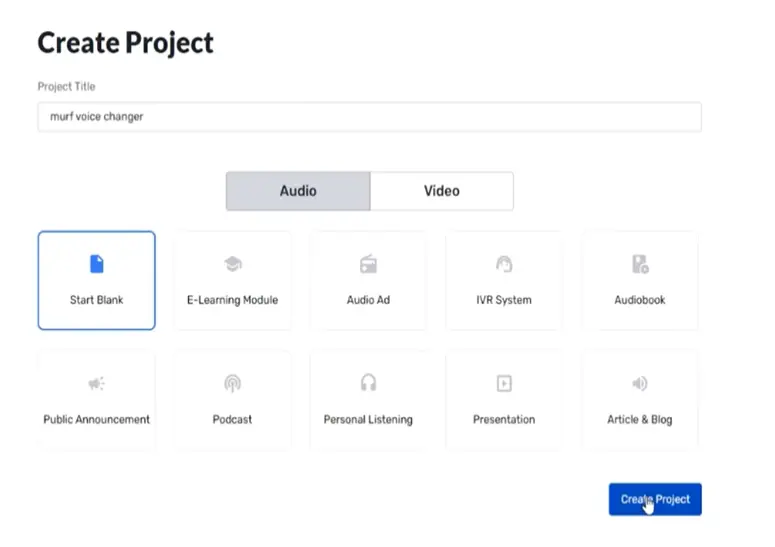Viewport: 775px width, 547px height.
Task: Switch to the Video tab
Action: 442,191
